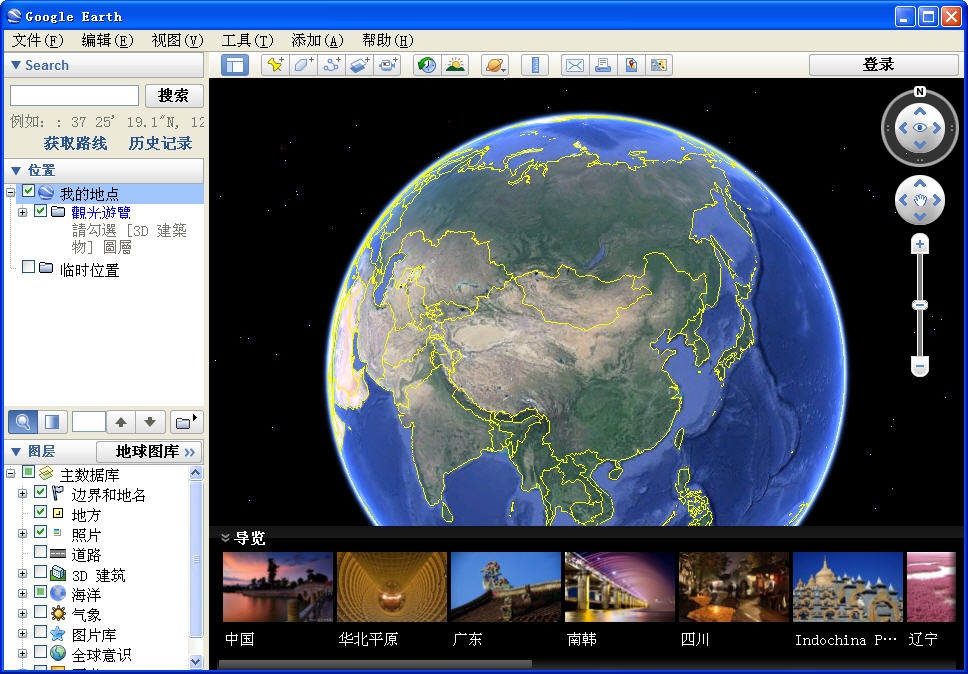Uncheck the 照片 layer checkbox

[41, 532]
